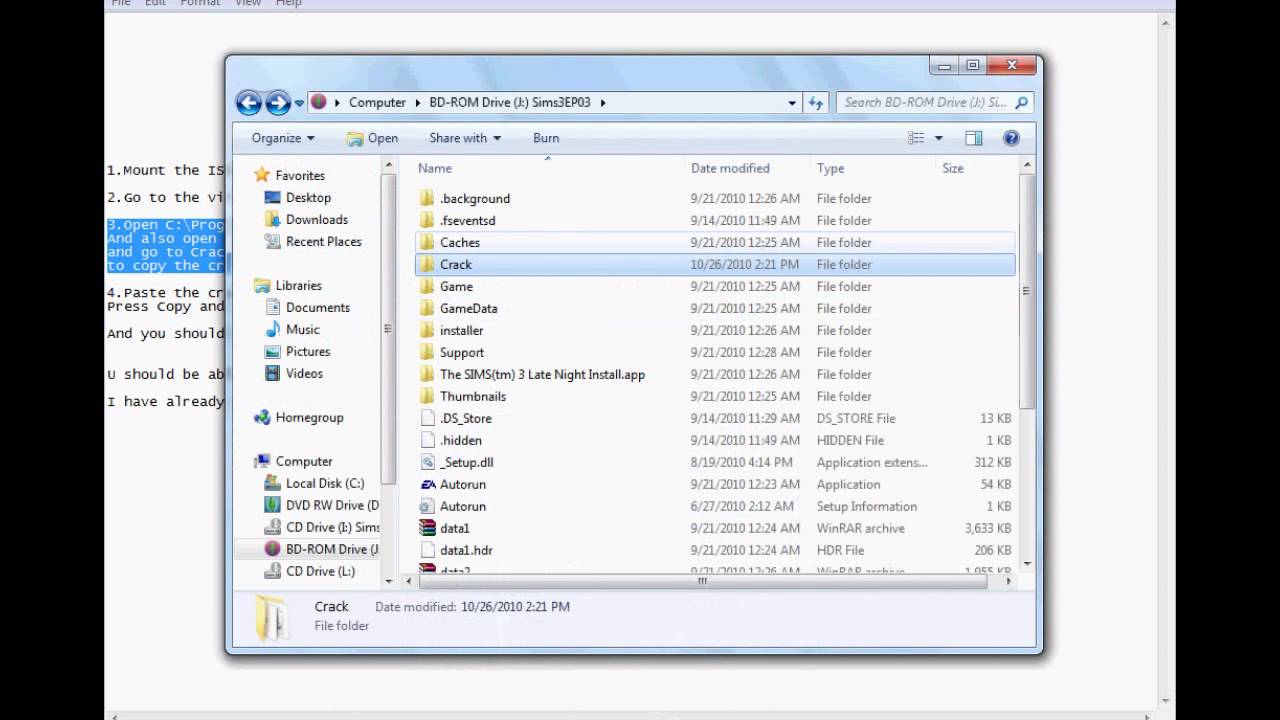Open Homegroup in the navigation pane
The image size is (1280, 720).
coord(309,417)
